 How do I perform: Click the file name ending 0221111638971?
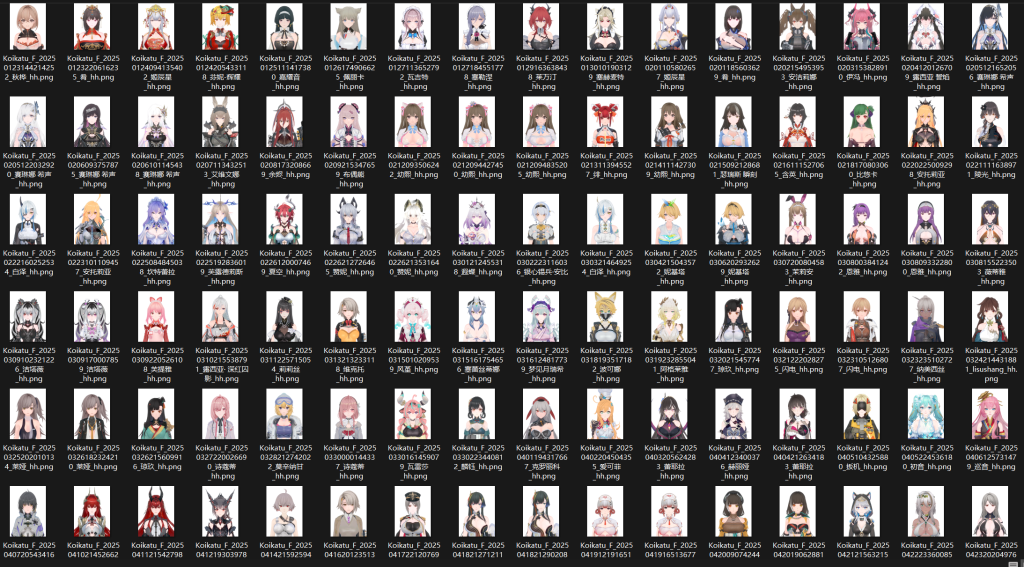pos(989,165)
